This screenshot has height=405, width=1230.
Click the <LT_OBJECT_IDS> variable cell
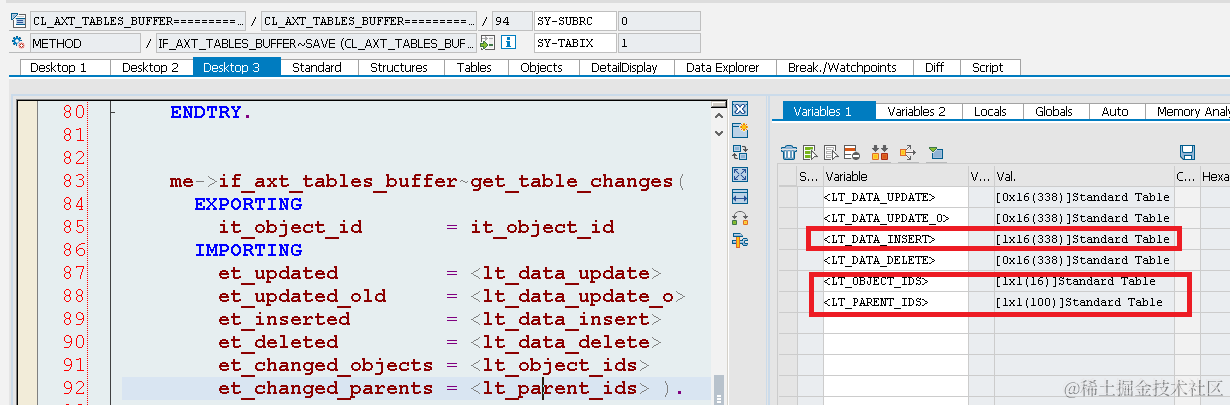click(x=895, y=281)
